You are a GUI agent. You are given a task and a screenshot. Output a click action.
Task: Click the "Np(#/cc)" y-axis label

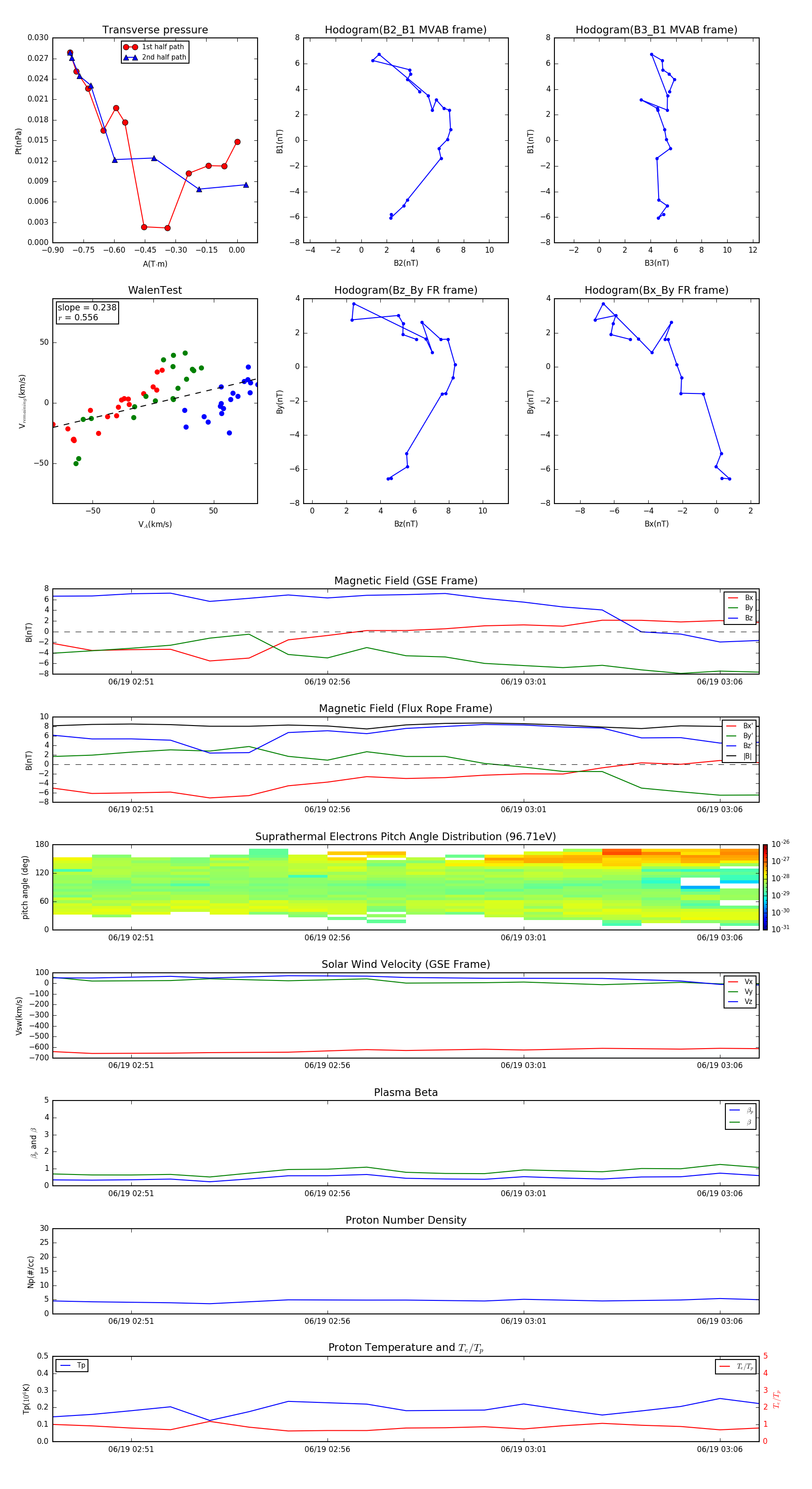tap(30, 1271)
